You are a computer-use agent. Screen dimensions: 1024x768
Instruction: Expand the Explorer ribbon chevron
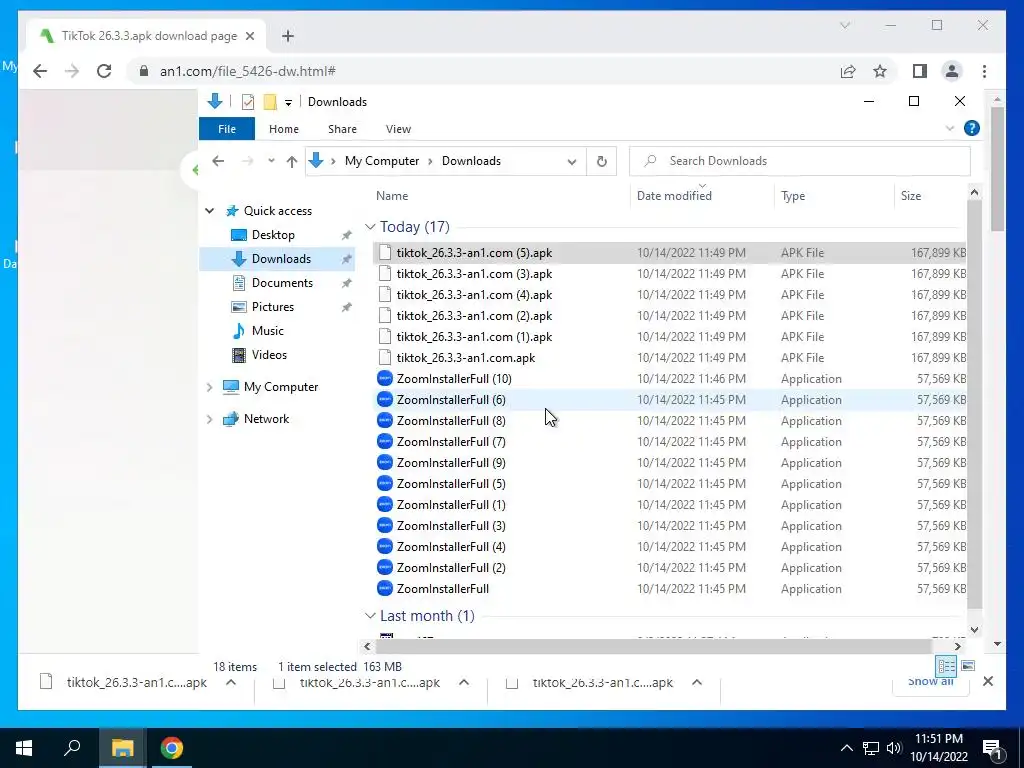(950, 129)
